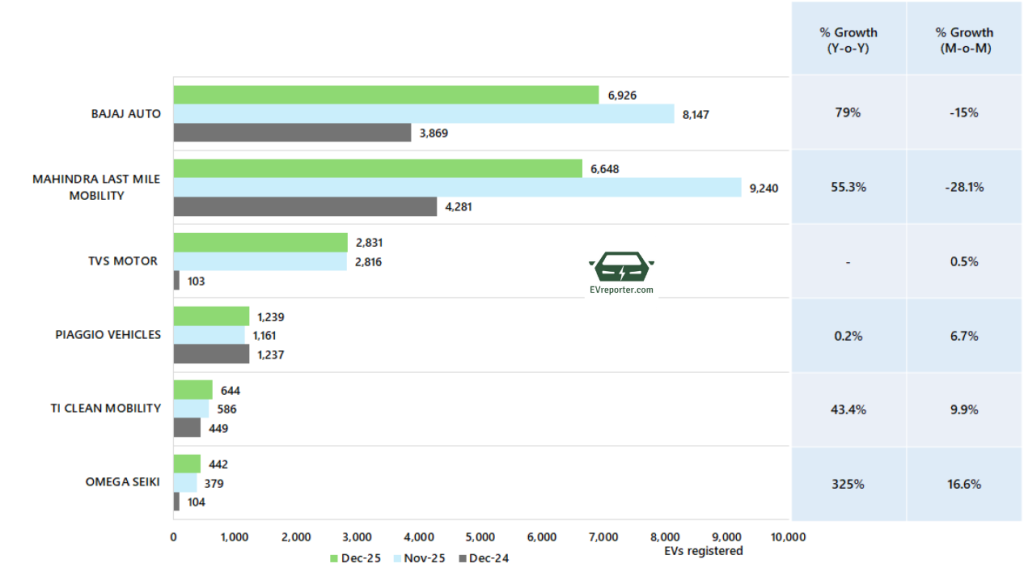Click Mahindra's light blue 9,240 bar
Viewport: 1024px width, 572px height.
(x=457, y=187)
